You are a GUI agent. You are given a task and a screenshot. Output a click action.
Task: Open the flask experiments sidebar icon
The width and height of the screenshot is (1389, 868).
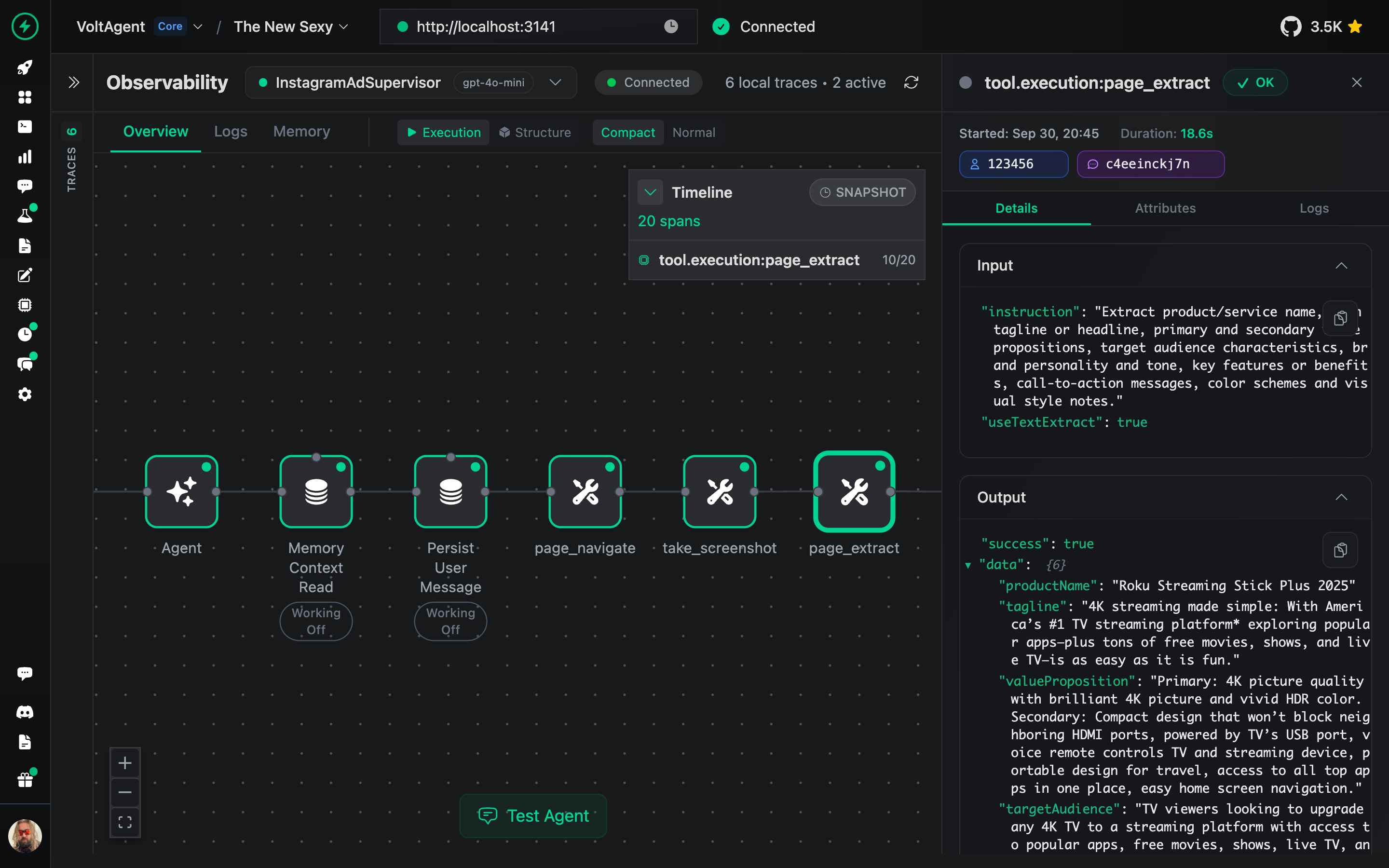click(x=25, y=216)
